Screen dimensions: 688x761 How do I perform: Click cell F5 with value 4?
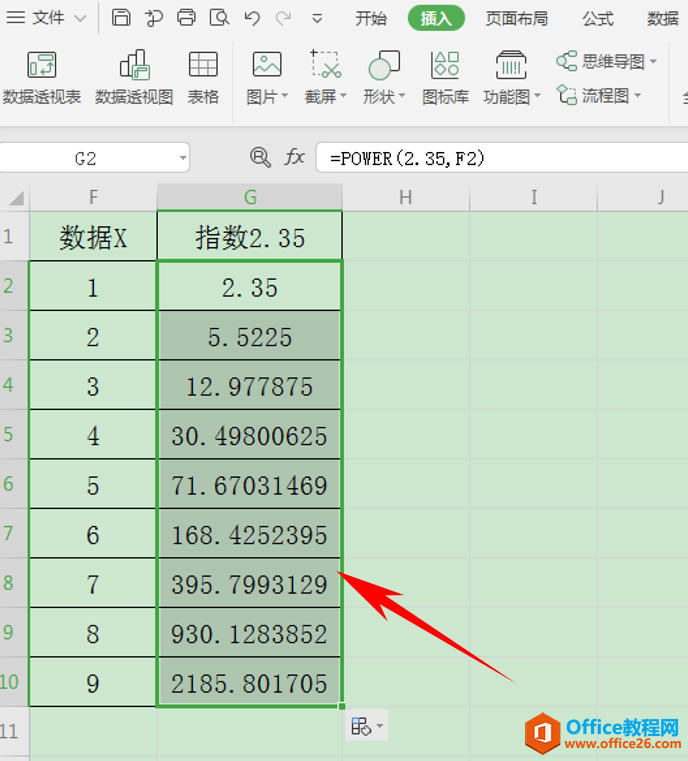[x=93, y=435]
